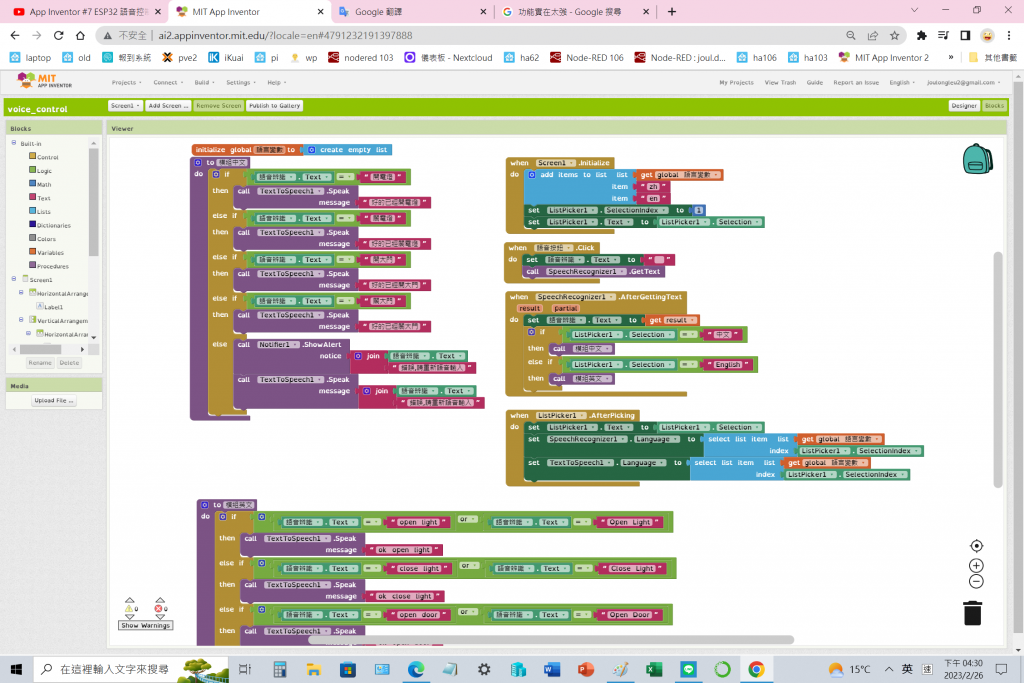
Task: Open Chrome from the taskbar
Action: [x=756, y=669]
